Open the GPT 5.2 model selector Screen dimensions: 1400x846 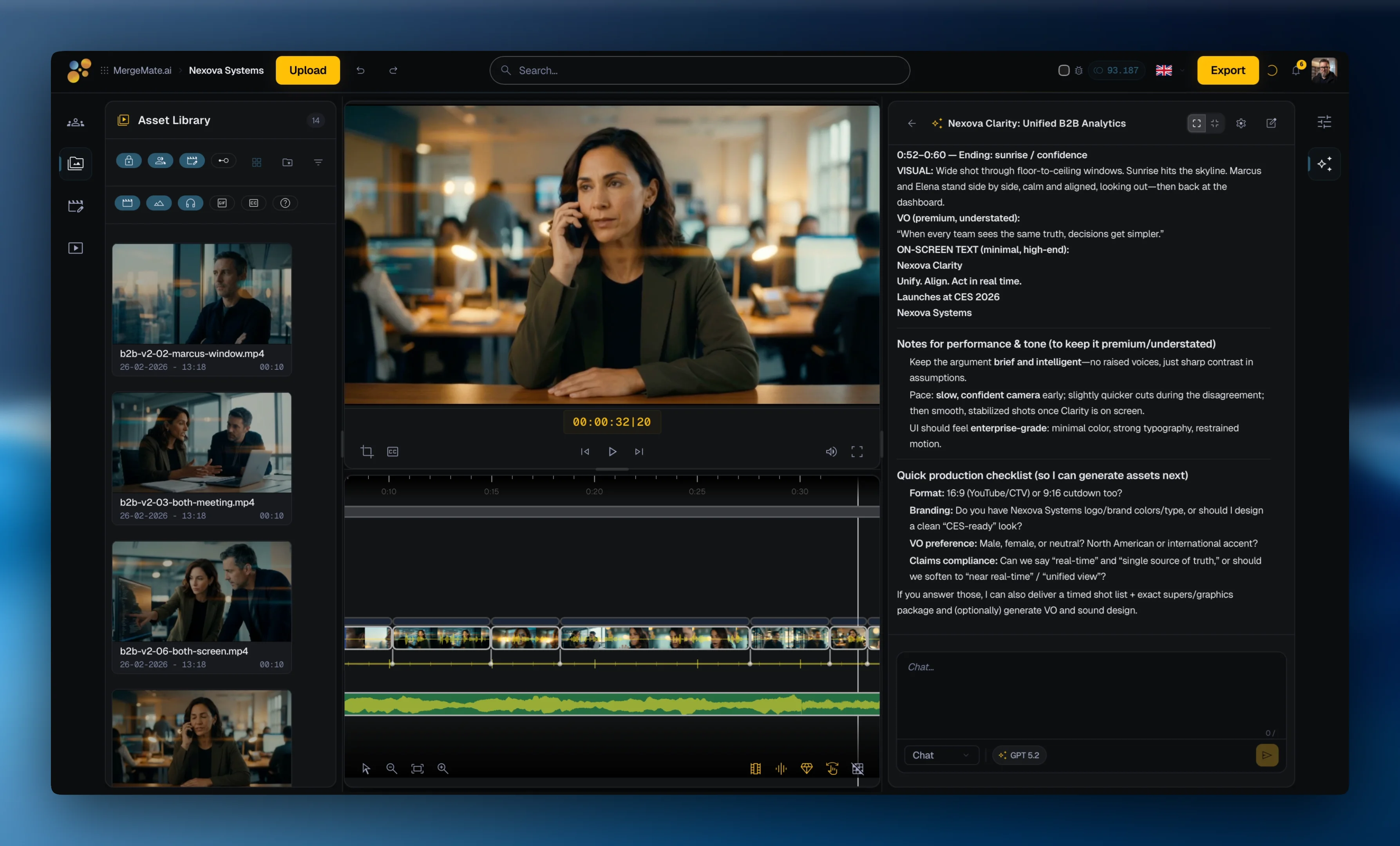click(x=1018, y=755)
